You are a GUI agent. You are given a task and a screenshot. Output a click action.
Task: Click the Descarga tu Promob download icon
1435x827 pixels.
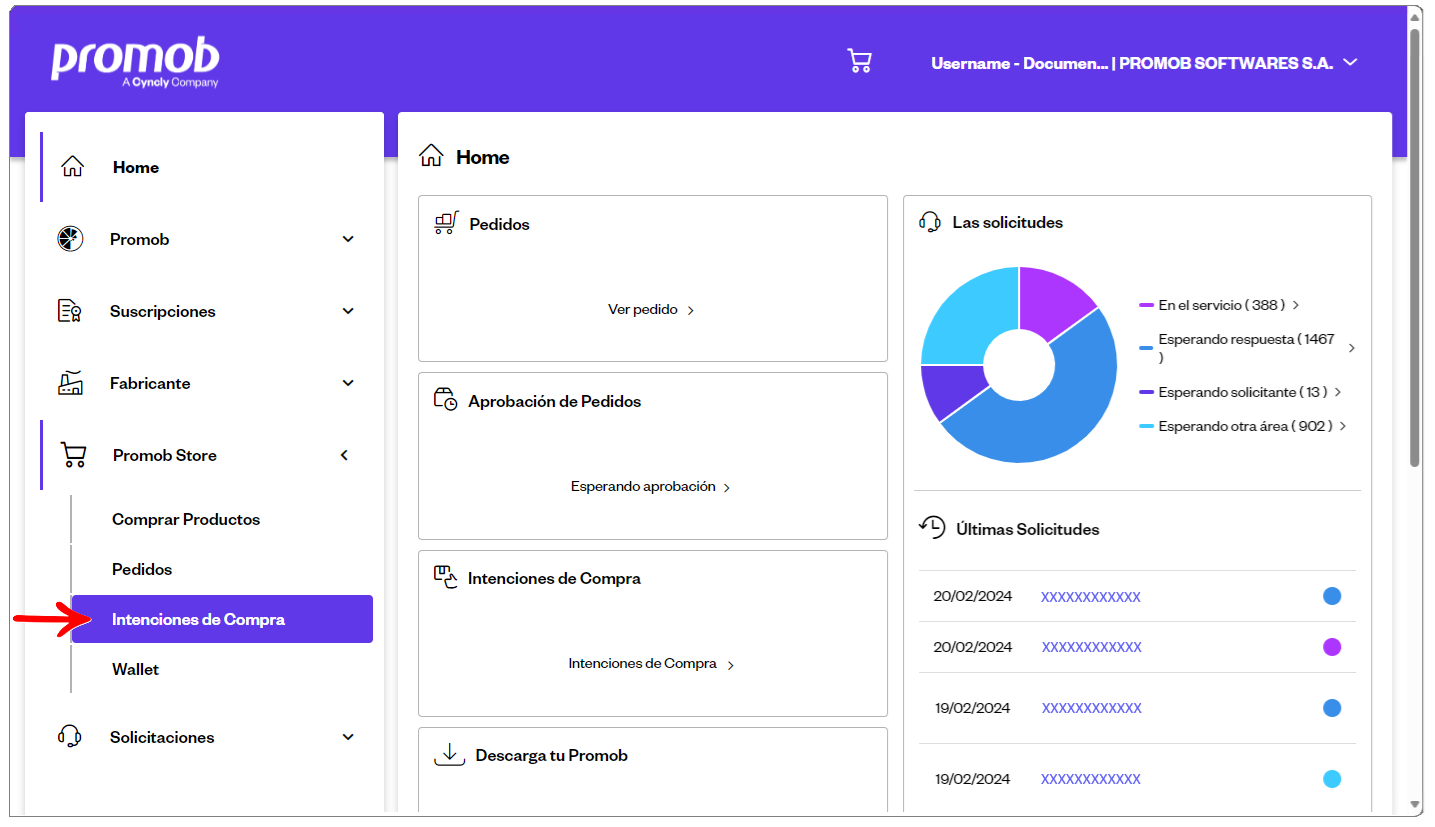450,754
